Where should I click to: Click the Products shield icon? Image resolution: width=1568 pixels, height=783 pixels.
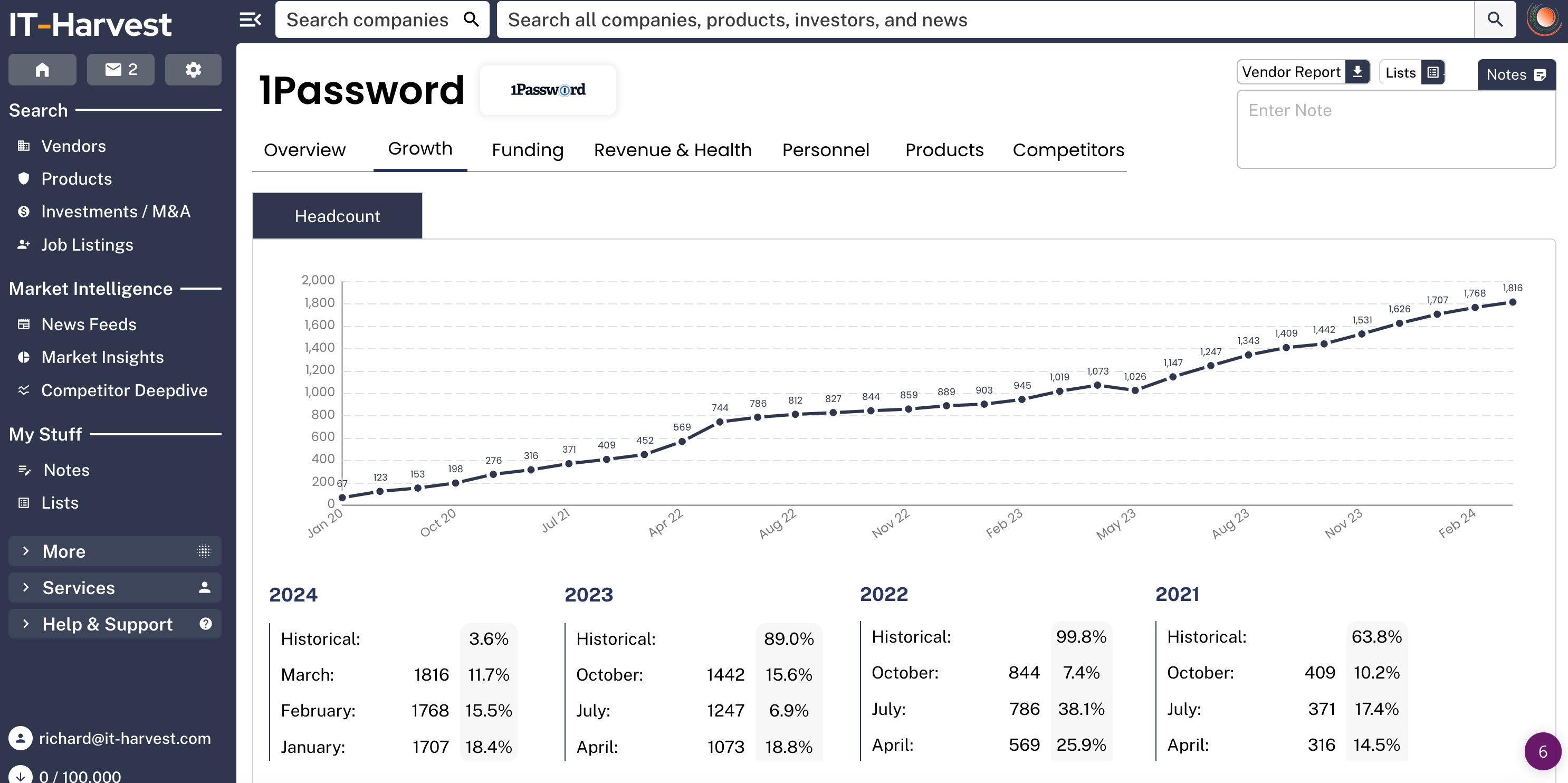pos(24,178)
